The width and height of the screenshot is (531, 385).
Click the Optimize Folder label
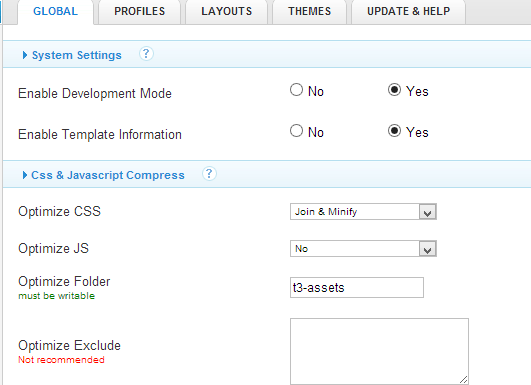coord(64,281)
